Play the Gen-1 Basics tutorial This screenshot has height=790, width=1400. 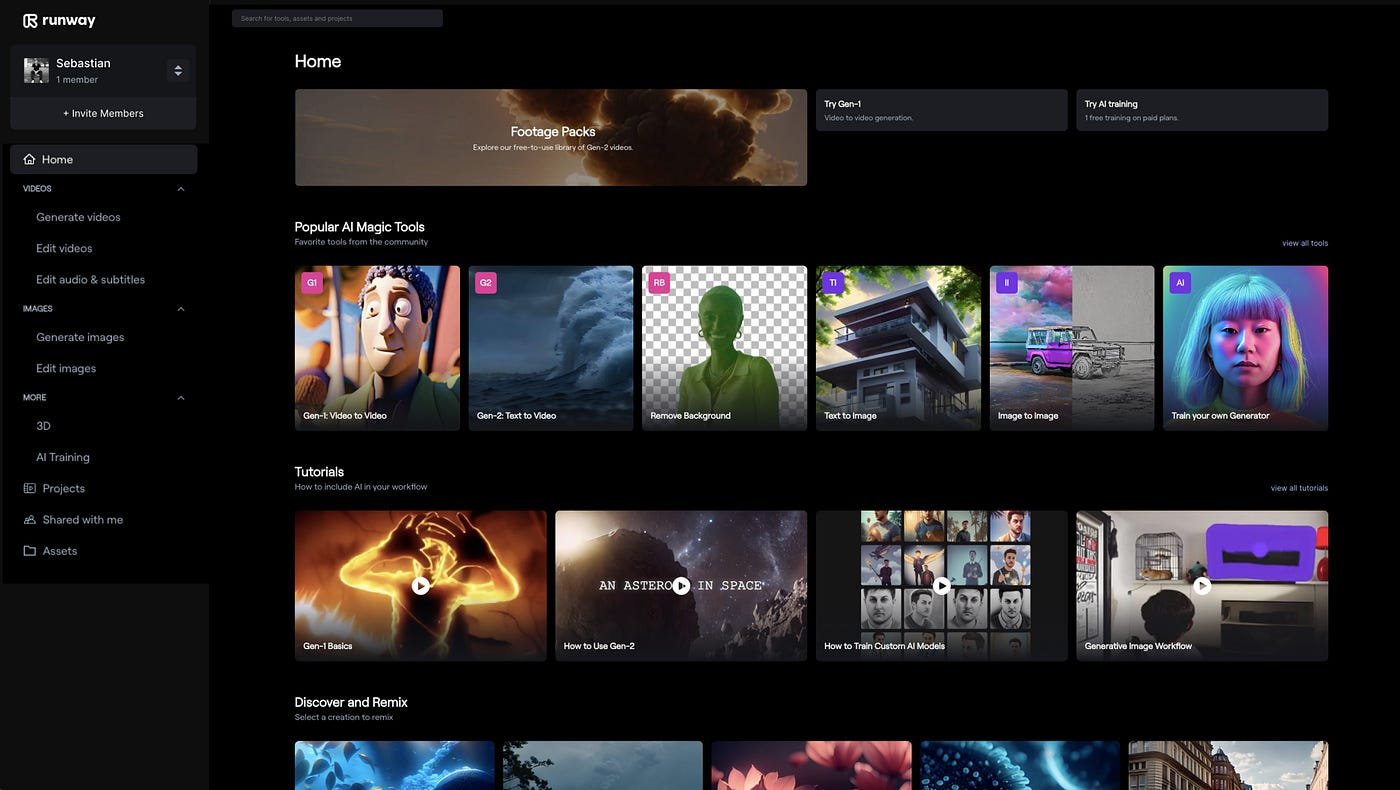tap(421, 586)
